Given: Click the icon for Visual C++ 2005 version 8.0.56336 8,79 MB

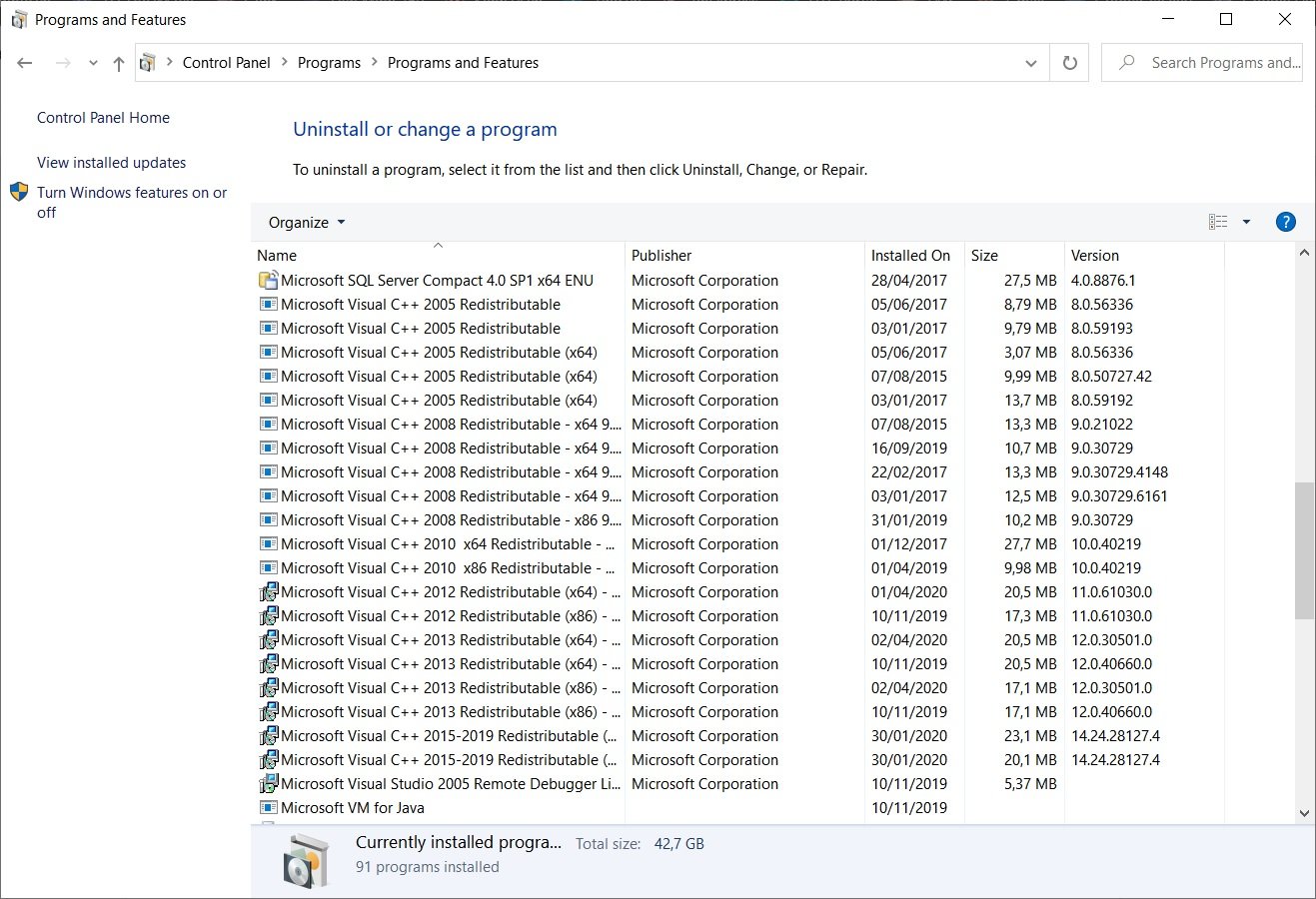Looking at the screenshot, I should [x=268, y=305].
